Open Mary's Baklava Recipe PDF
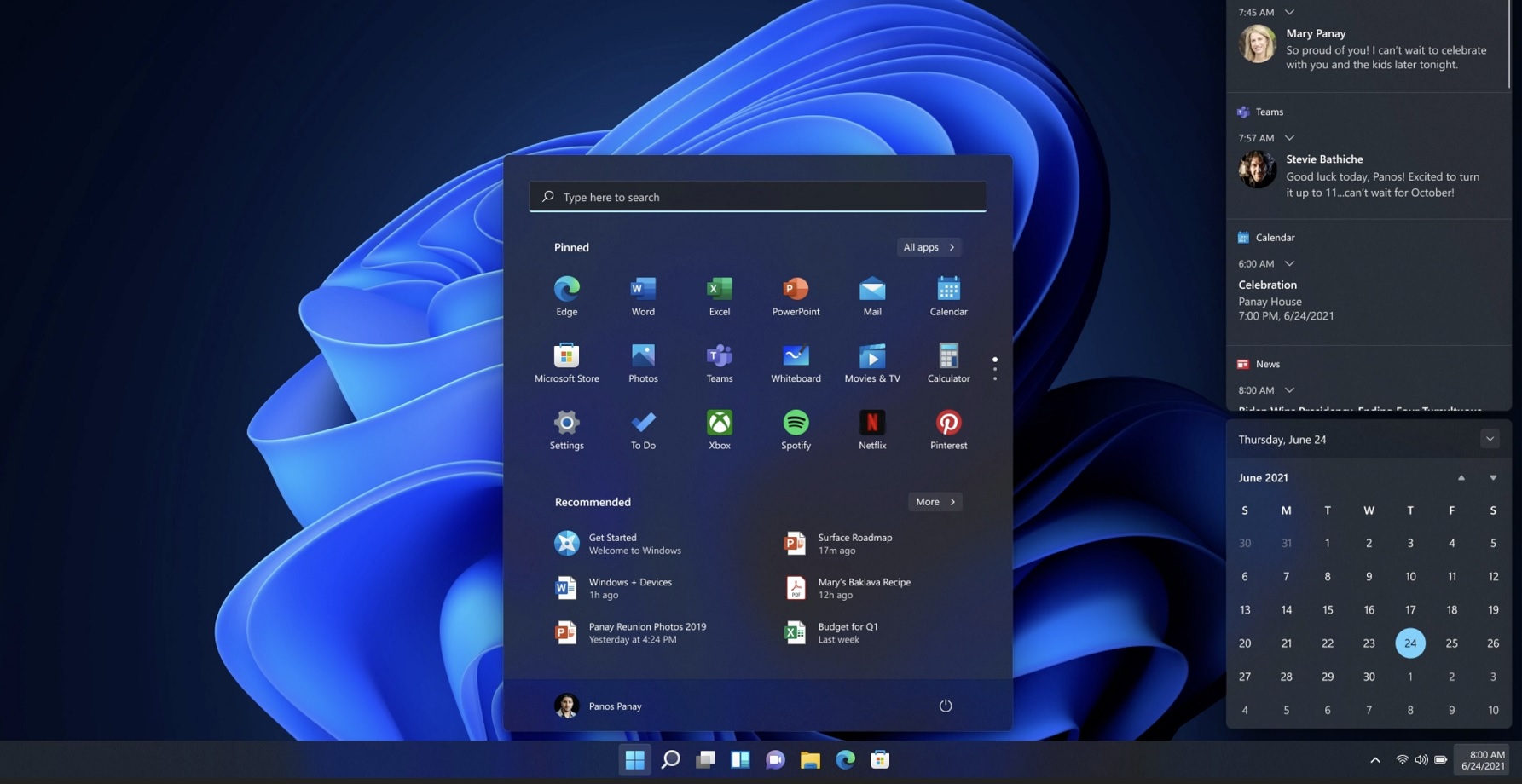 (863, 587)
